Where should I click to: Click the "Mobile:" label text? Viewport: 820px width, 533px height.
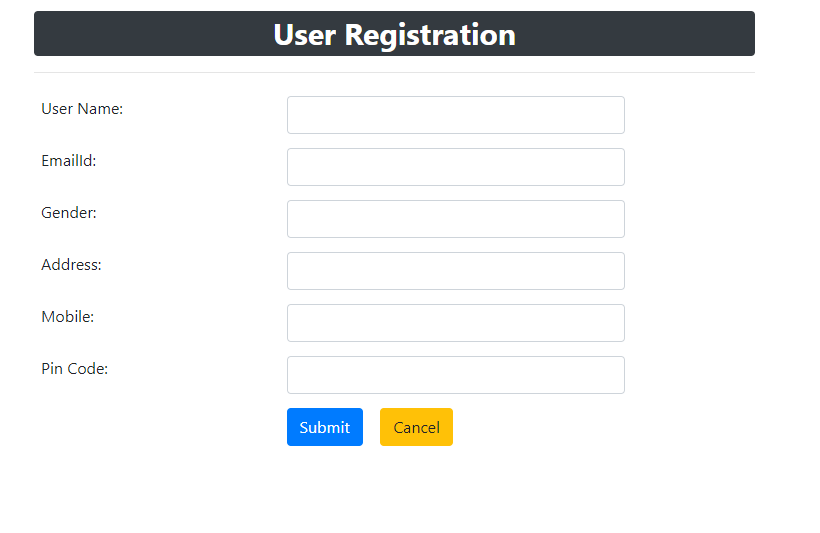67,317
